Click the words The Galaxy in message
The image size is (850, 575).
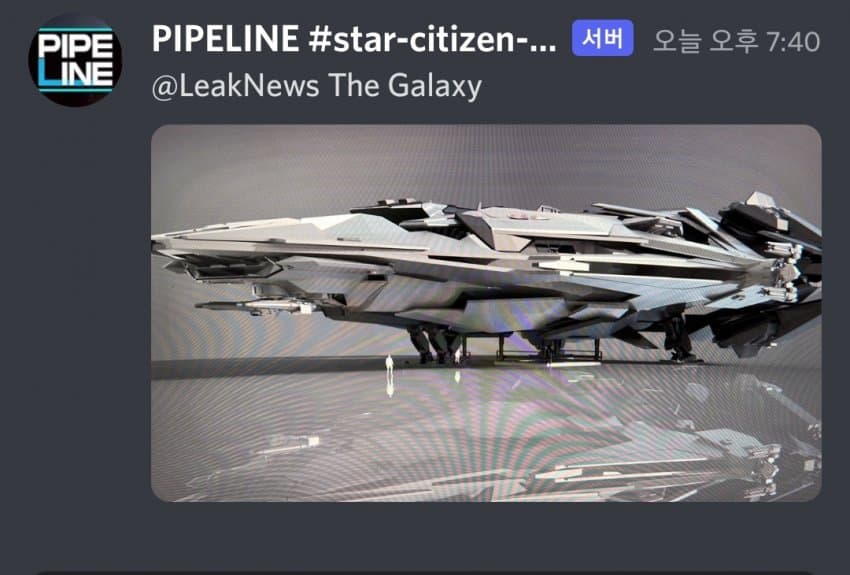tap(404, 86)
